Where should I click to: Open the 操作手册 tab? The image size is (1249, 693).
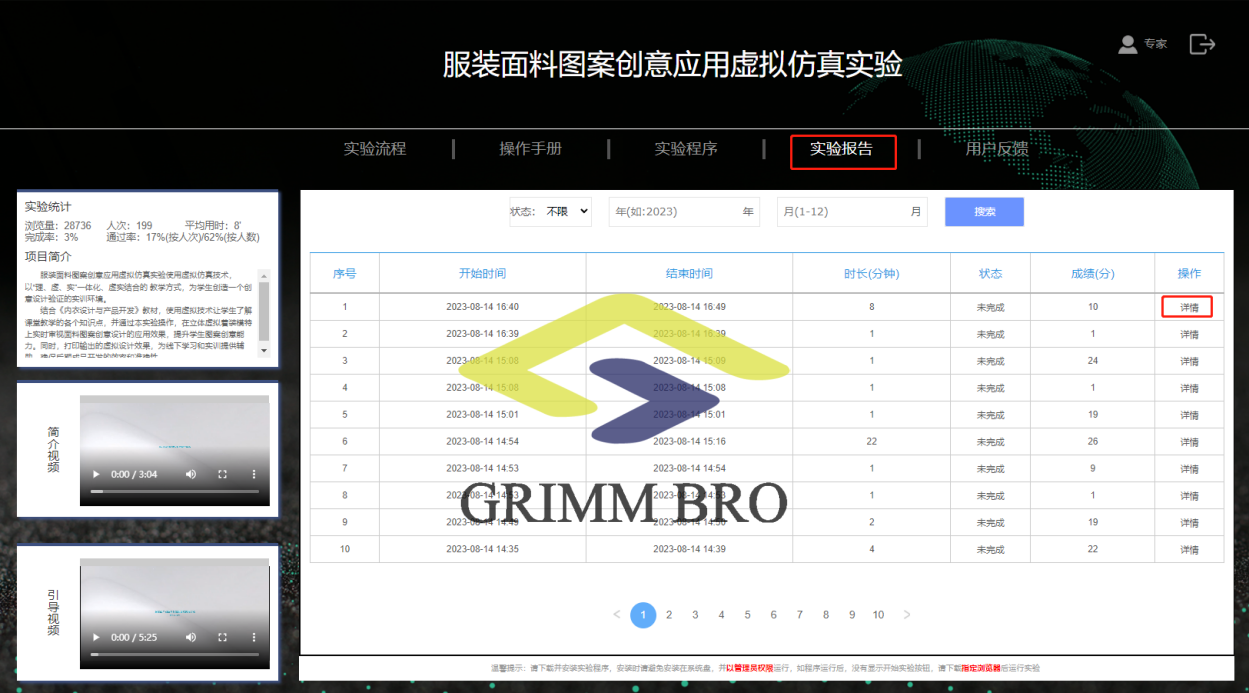531,149
